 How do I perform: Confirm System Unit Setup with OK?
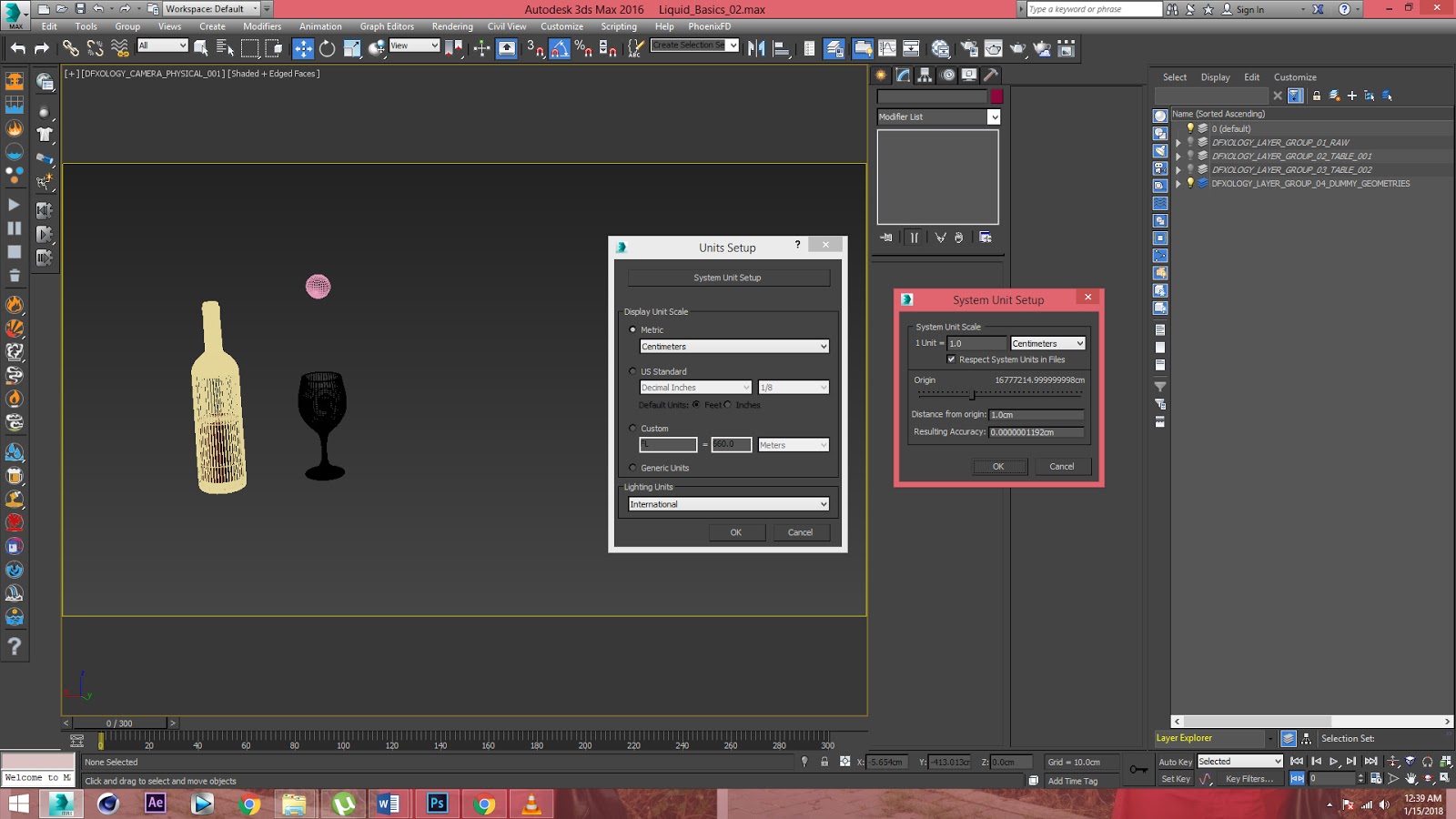pos(999,466)
